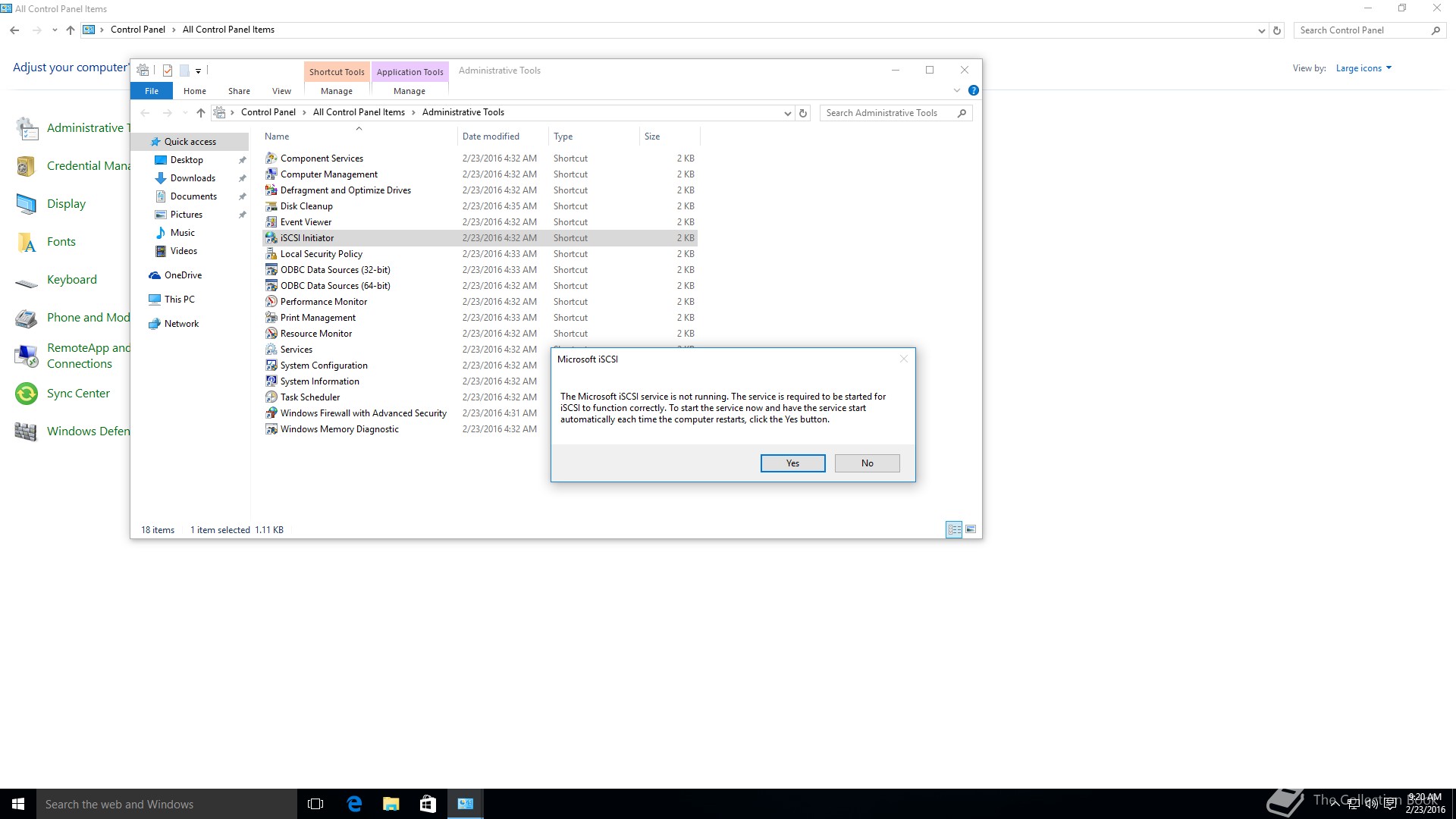Open Manage tab under Shortcut Tools
The image size is (1456, 819).
(x=337, y=91)
